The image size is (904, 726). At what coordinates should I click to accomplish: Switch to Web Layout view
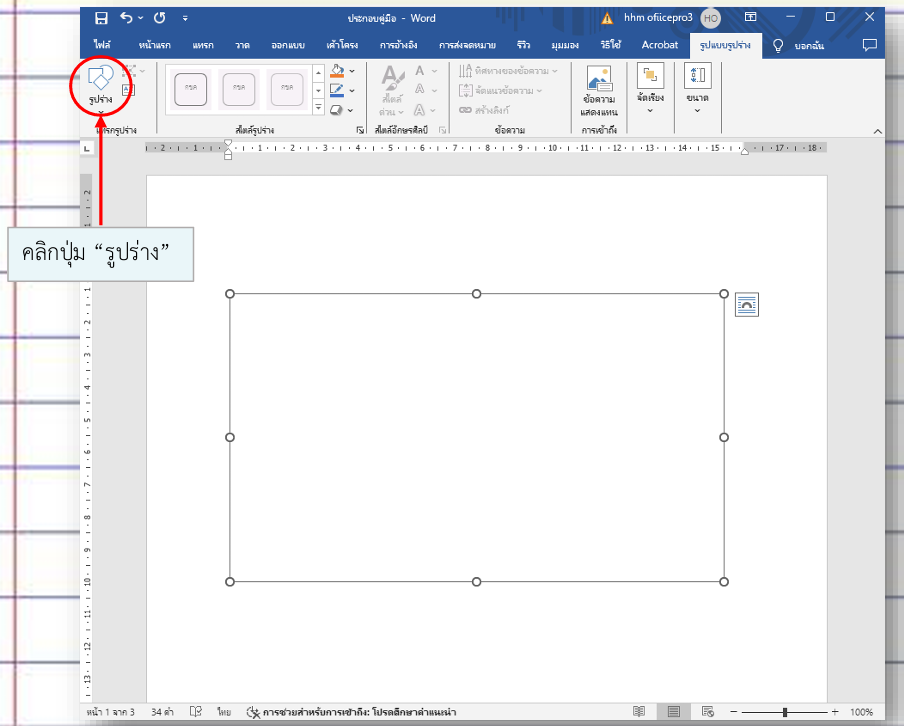[707, 711]
